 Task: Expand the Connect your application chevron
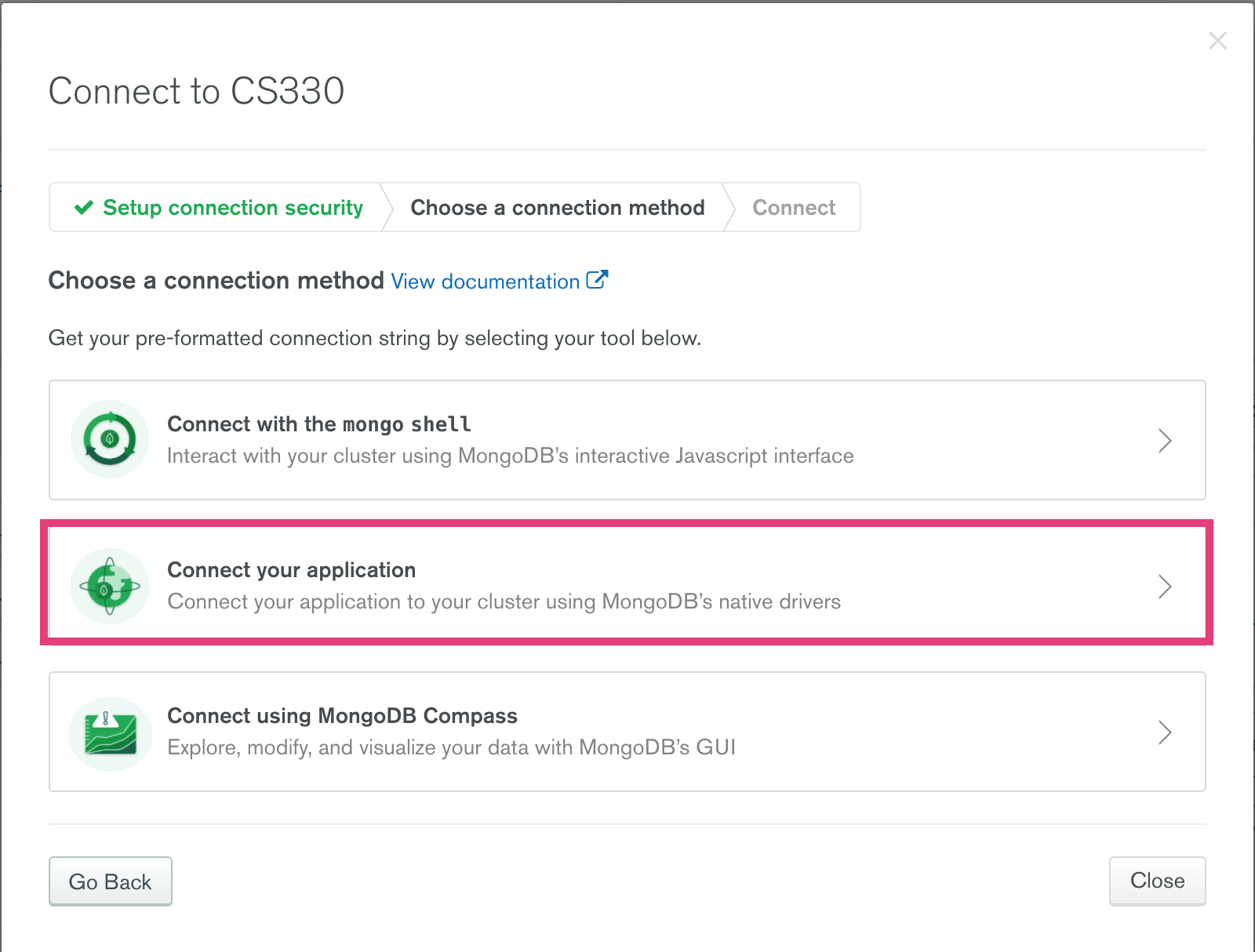pos(1165,587)
